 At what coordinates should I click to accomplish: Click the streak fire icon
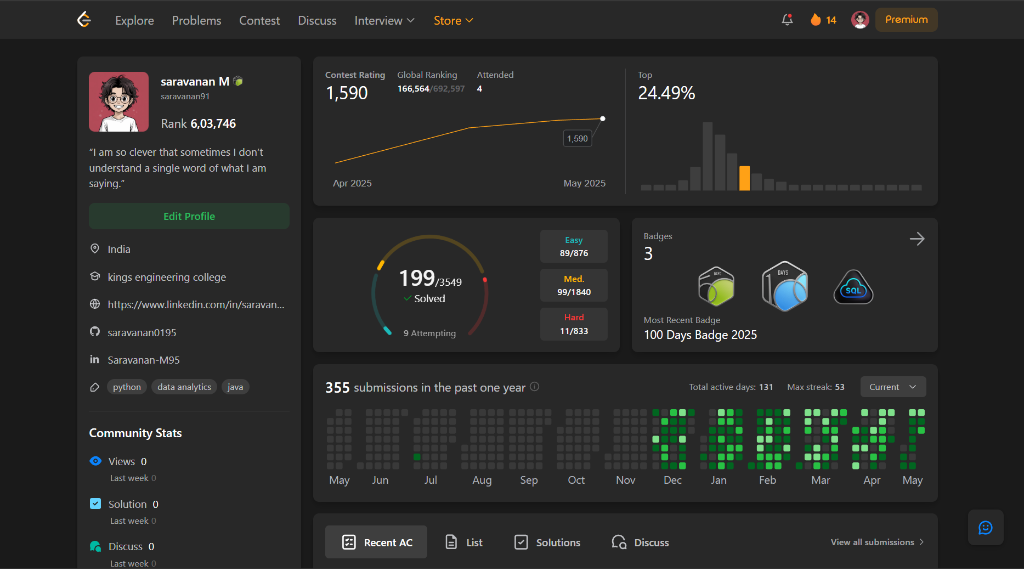[816, 20]
